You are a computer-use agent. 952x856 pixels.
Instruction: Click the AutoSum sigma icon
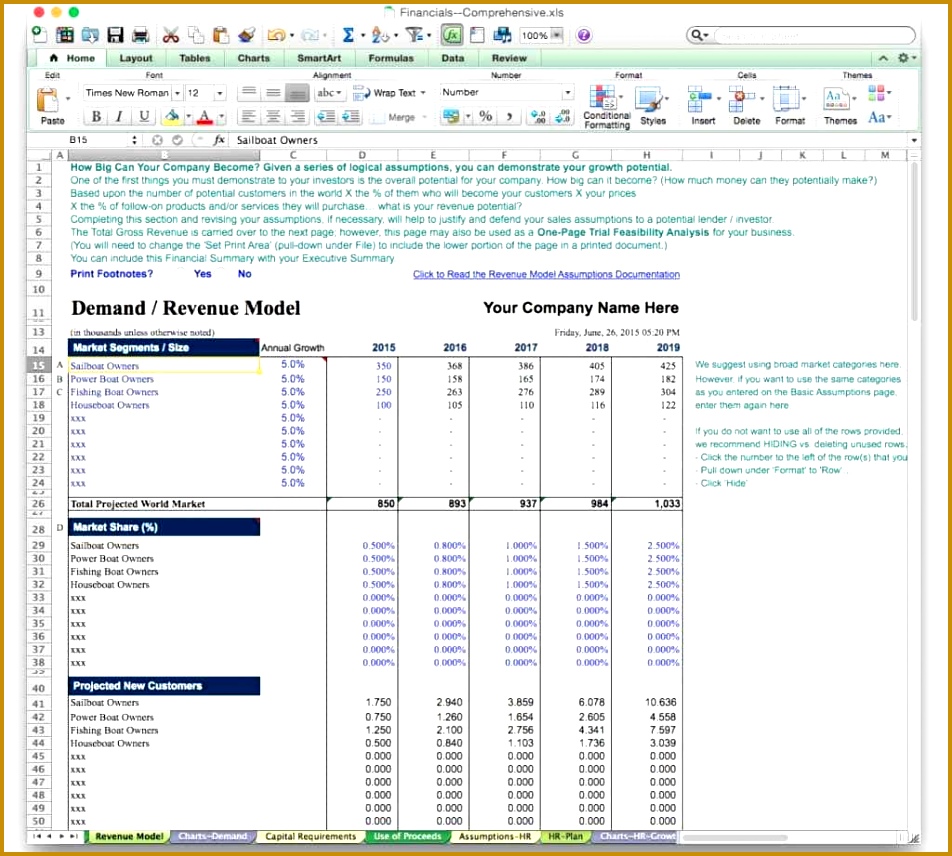[x=348, y=35]
